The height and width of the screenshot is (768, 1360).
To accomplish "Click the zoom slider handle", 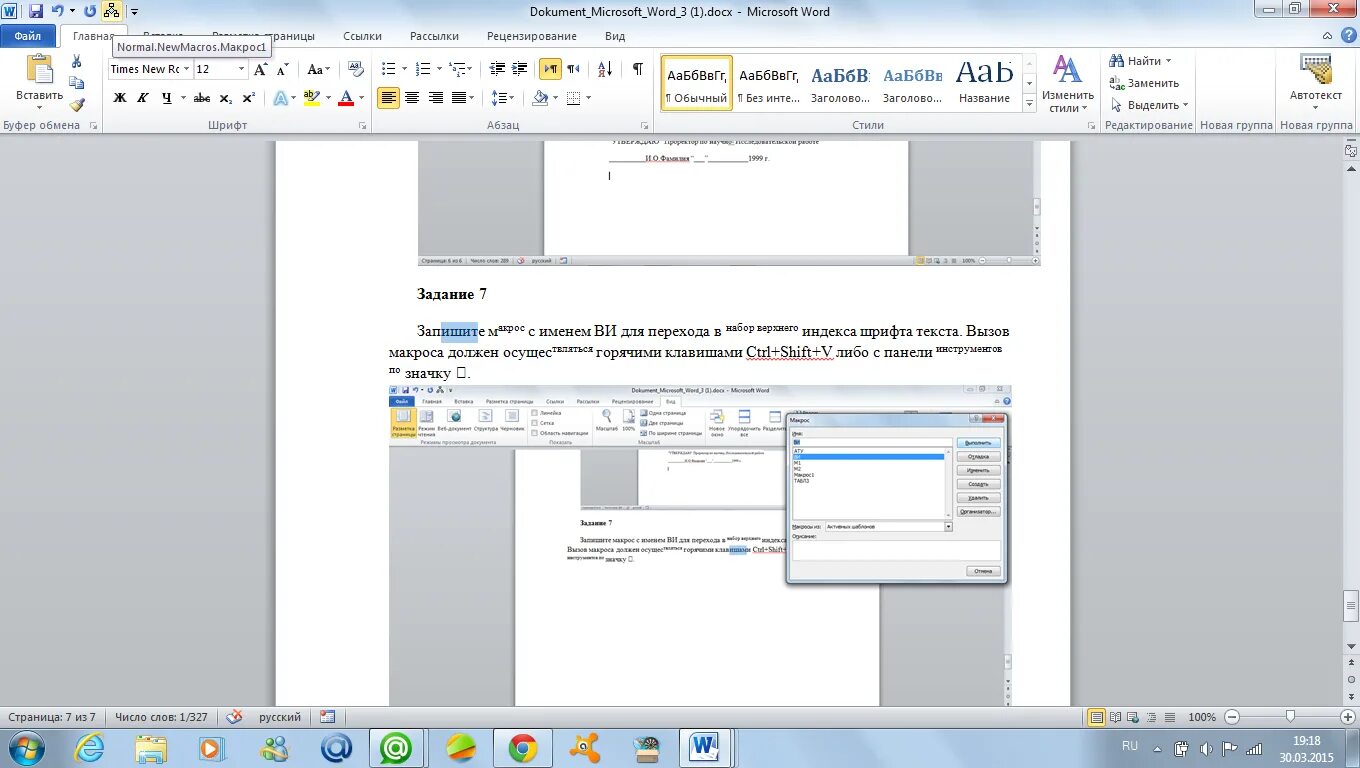I will click(x=1291, y=717).
